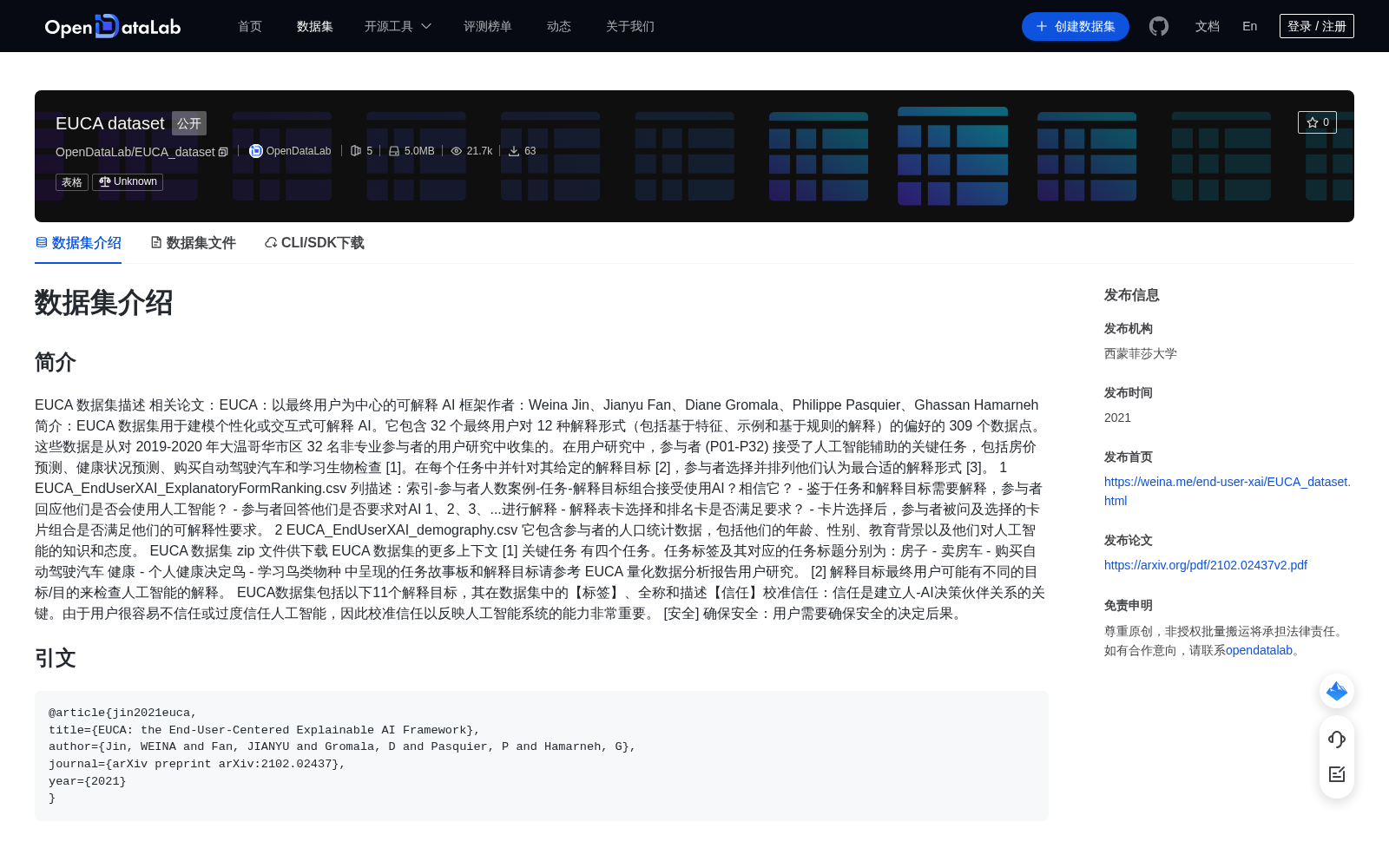The image size is (1389, 868).
Task: Switch to the 数据集介绍 tab
Action: [x=78, y=243]
